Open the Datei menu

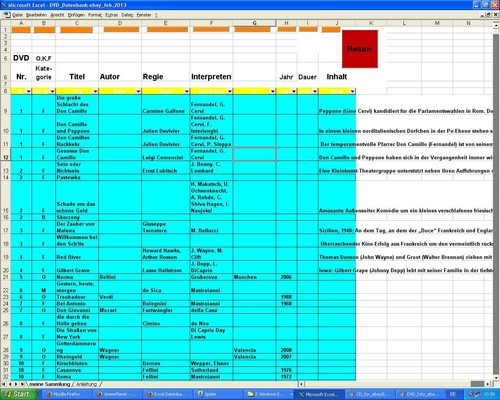click(x=17, y=15)
